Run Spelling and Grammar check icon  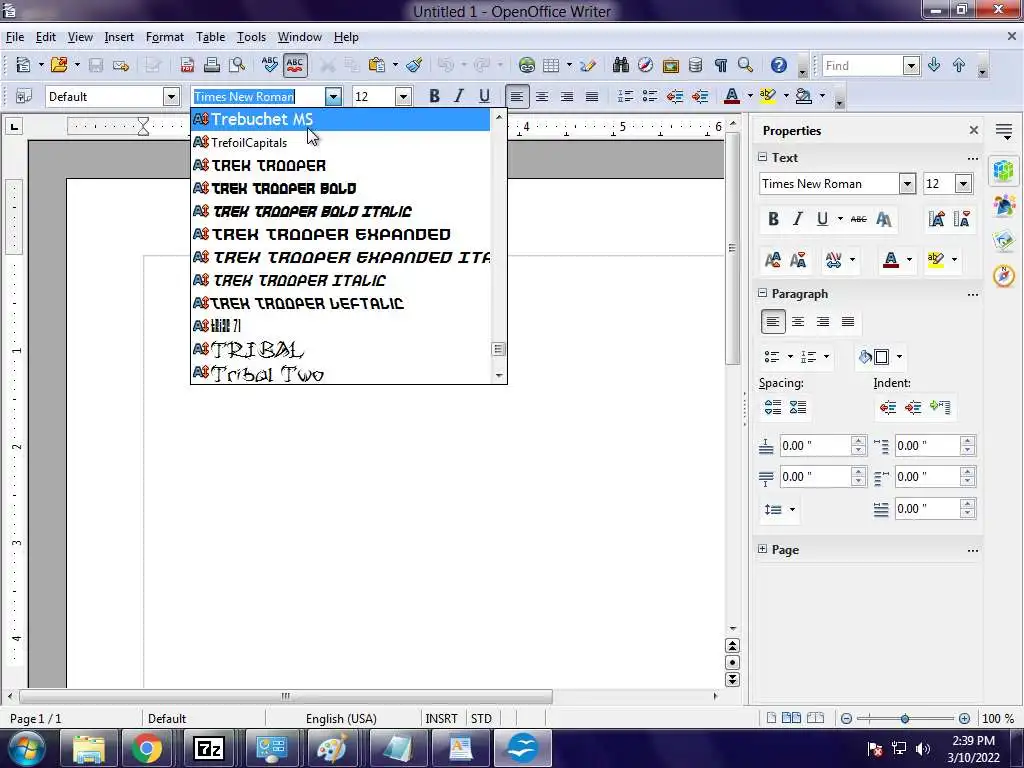269,65
